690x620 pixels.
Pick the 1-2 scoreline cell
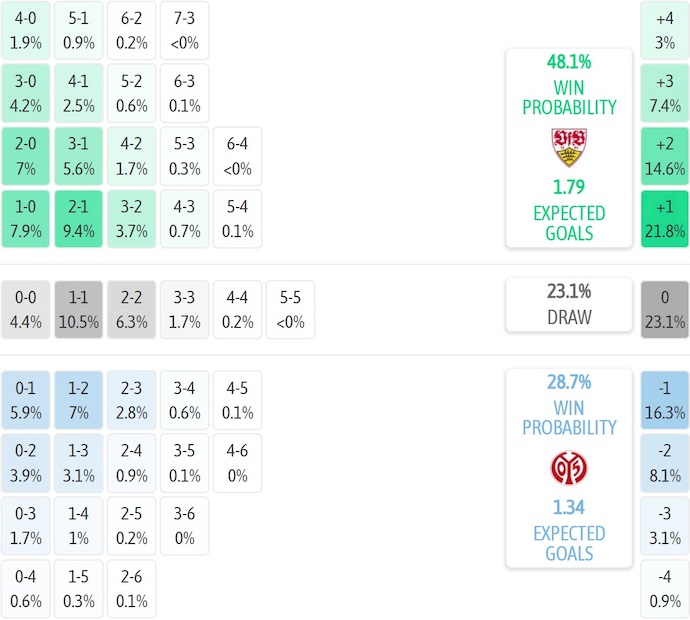coord(78,400)
